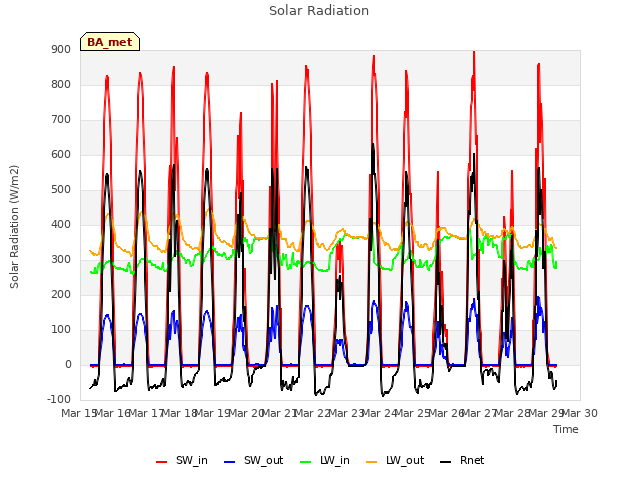640x480 pixels.
Task: Click the SW_out legend entry
Action: (254, 460)
